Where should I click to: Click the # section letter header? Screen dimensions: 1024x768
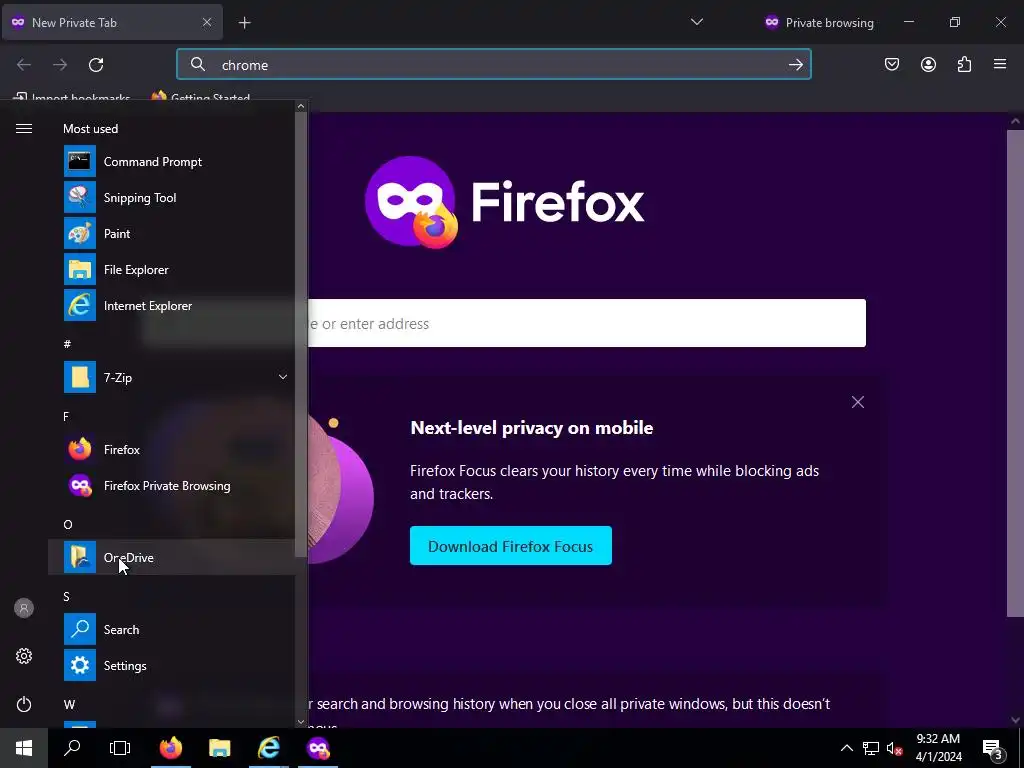pyautogui.click(x=67, y=344)
